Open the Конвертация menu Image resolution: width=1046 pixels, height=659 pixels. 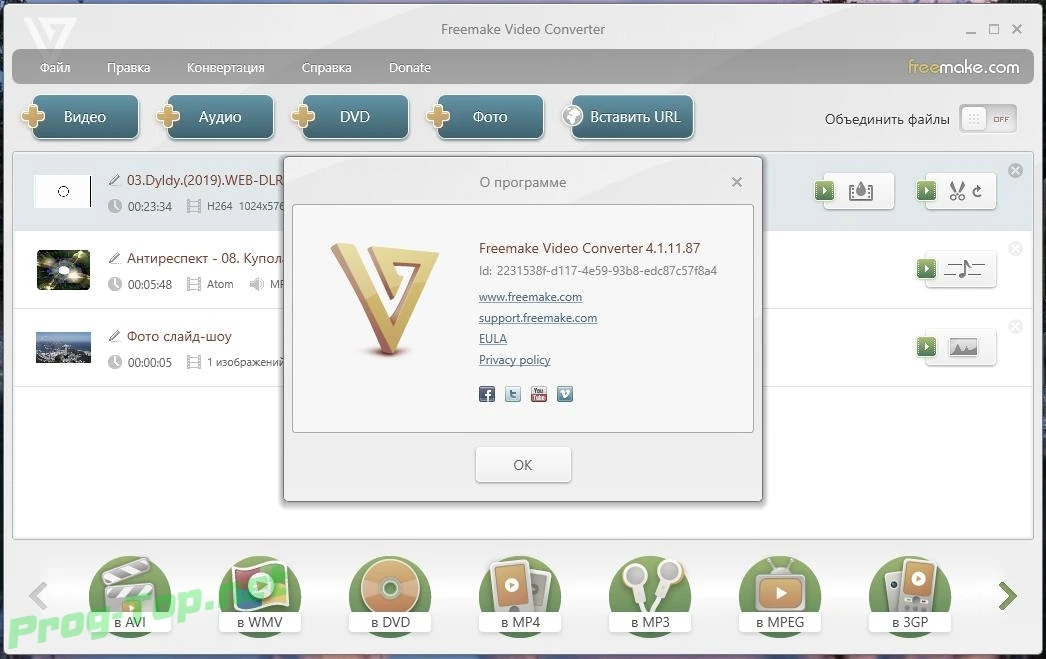(x=225, y=67)
